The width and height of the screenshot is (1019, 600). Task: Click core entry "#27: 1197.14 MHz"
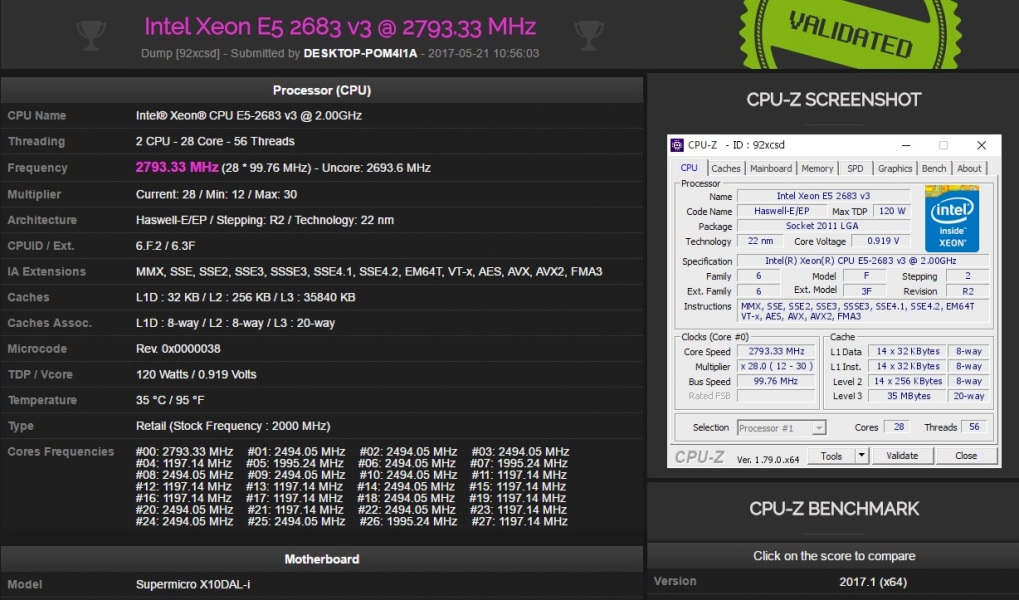click(520, 521)
